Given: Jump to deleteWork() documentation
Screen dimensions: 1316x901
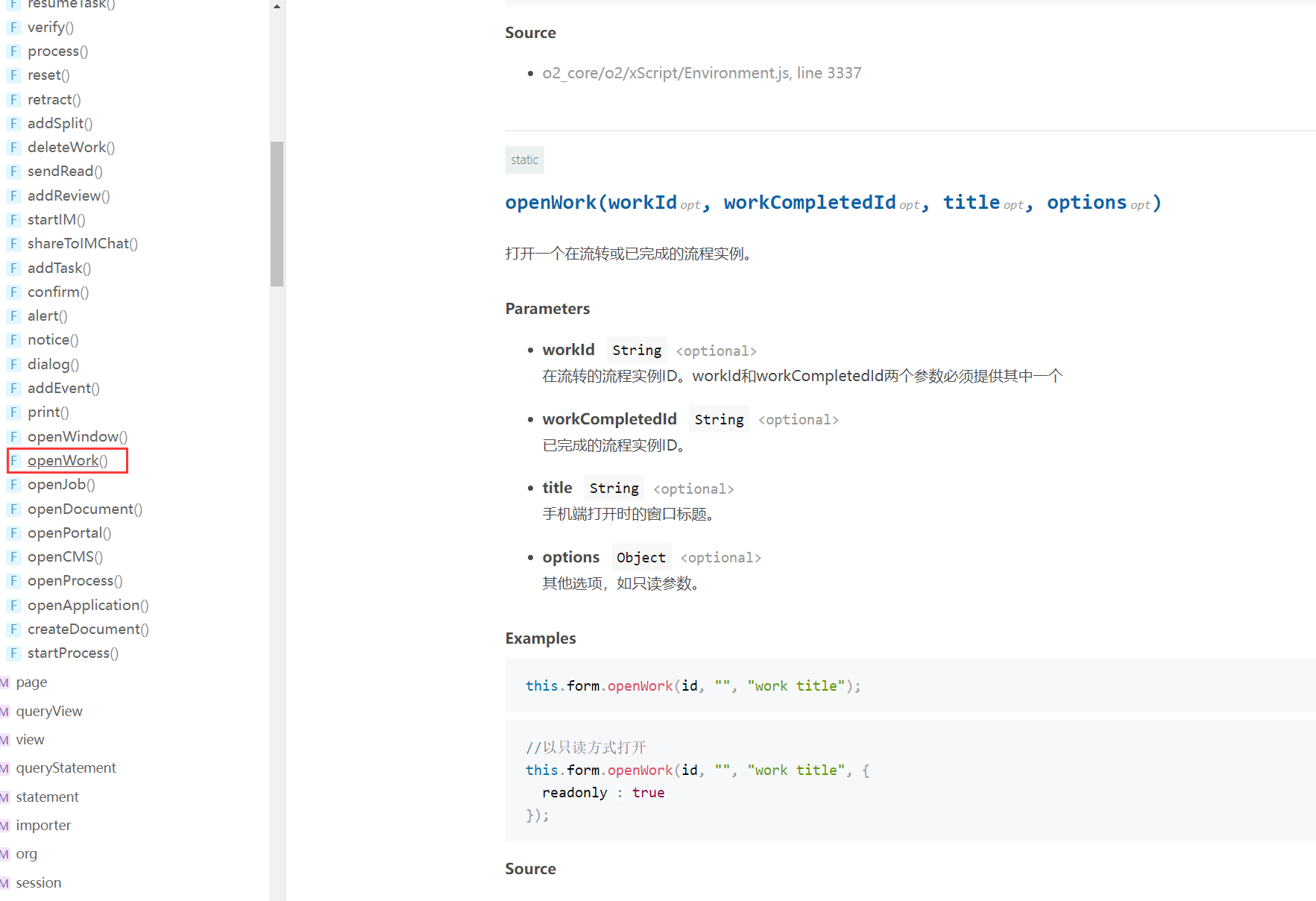Looking at the screenshot, I should coord(71,148).
